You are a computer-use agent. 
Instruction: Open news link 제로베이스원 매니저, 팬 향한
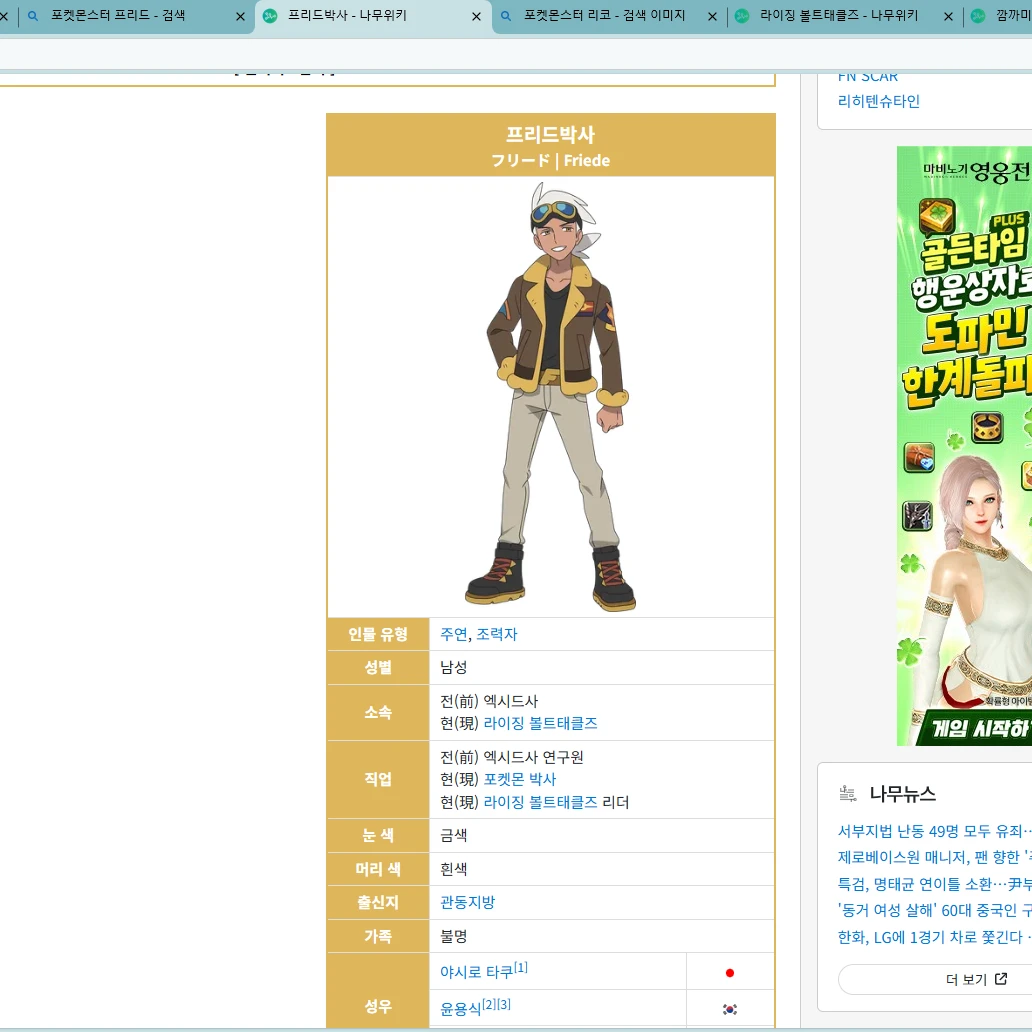tap(935, 858)
